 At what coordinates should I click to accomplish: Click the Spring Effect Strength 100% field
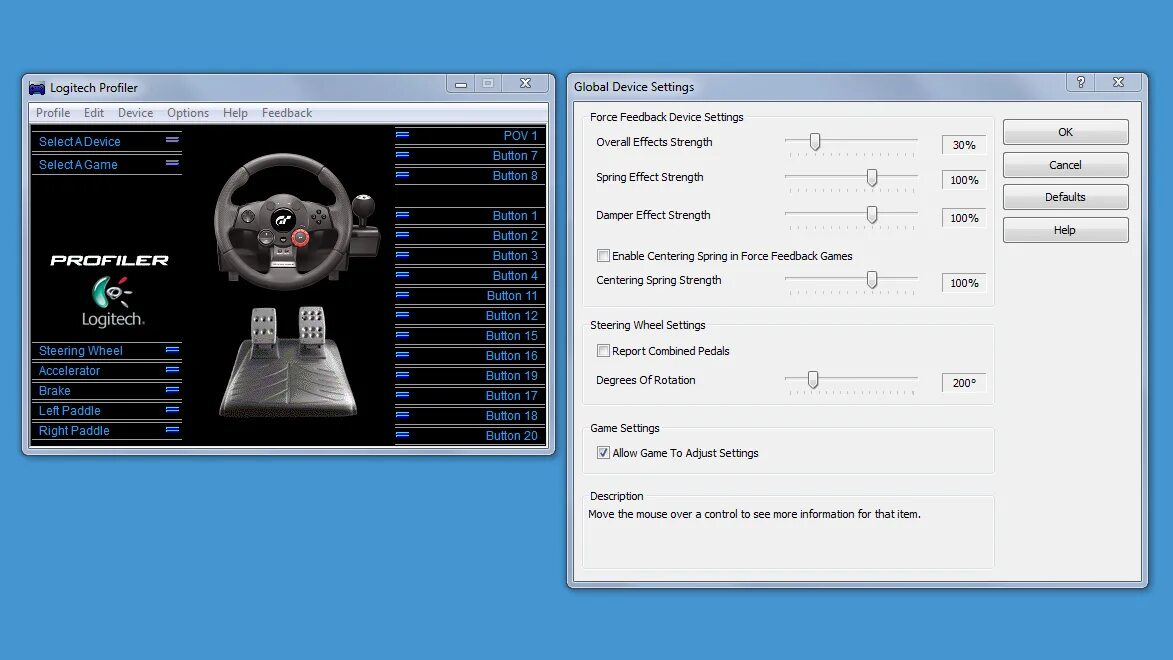(964, 180)
